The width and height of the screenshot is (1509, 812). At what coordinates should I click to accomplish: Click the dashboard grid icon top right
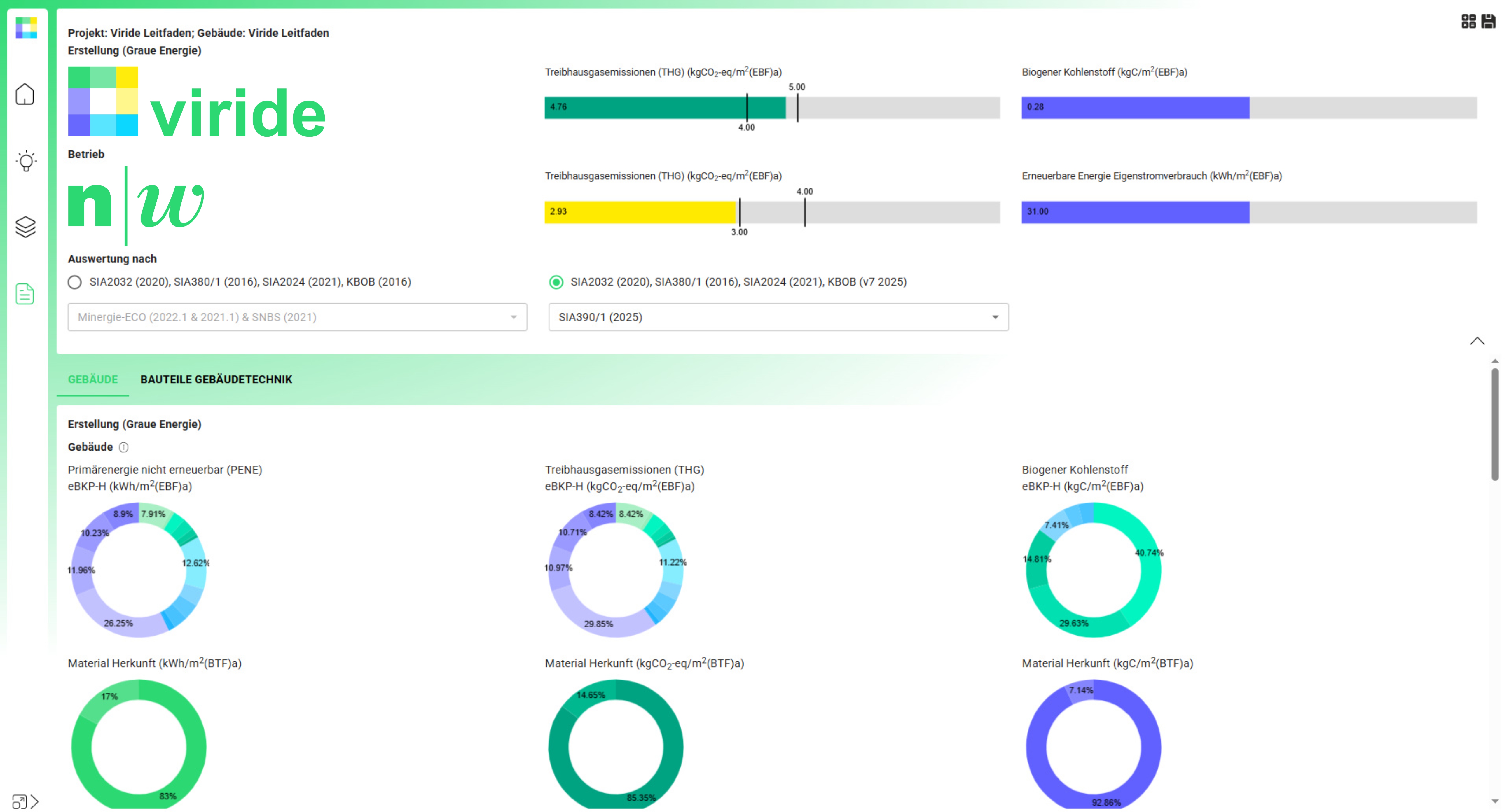click(1468, 22)
